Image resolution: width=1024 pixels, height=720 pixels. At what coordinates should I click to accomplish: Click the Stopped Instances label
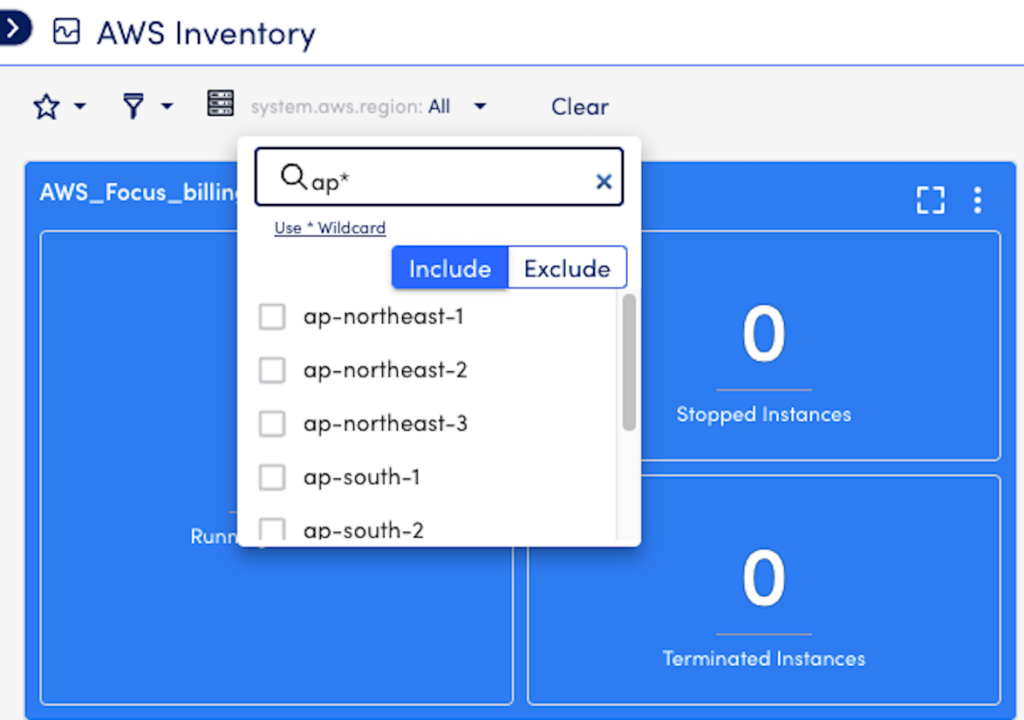(x=763, y=414)
